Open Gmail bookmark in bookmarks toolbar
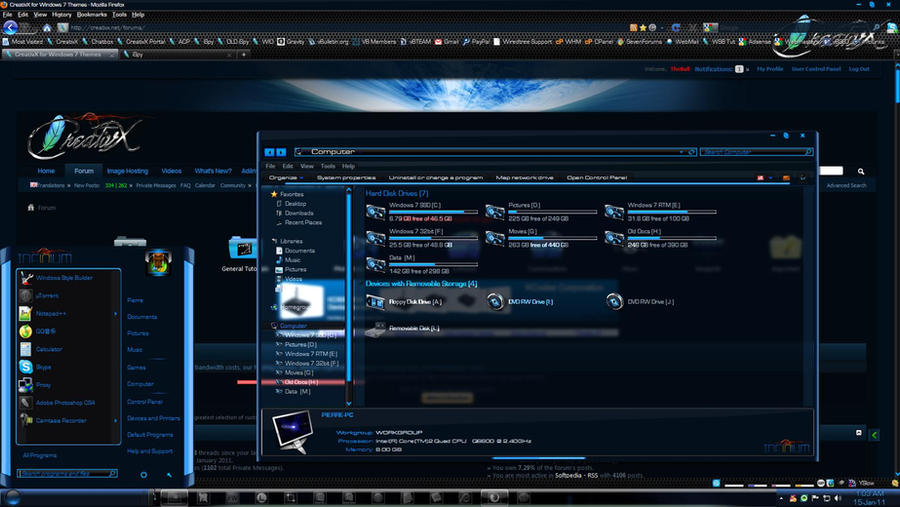Viewport: 900px width, 507px height. (447, 41)
